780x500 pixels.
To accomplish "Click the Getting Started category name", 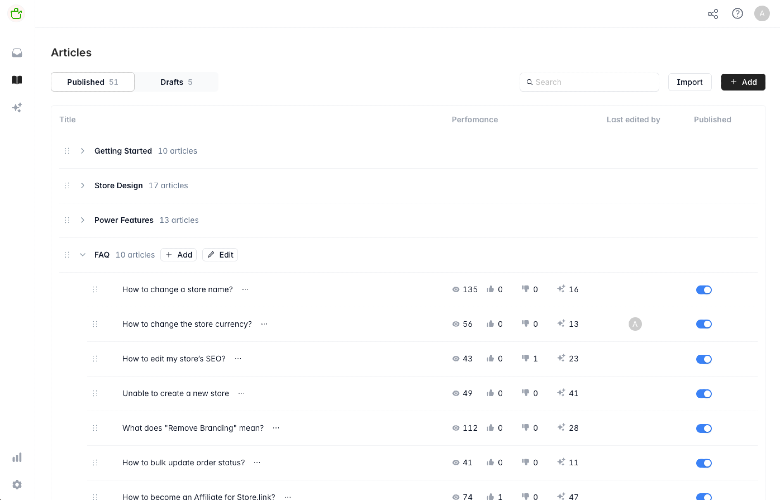I will click(123, 151).
